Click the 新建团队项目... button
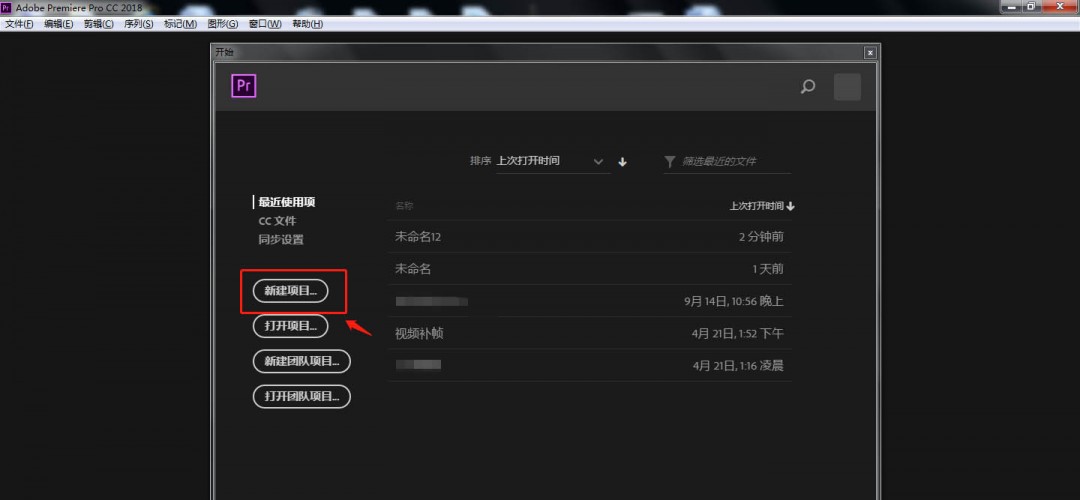Screen dimensions: 1080x500 click(302, 362)
